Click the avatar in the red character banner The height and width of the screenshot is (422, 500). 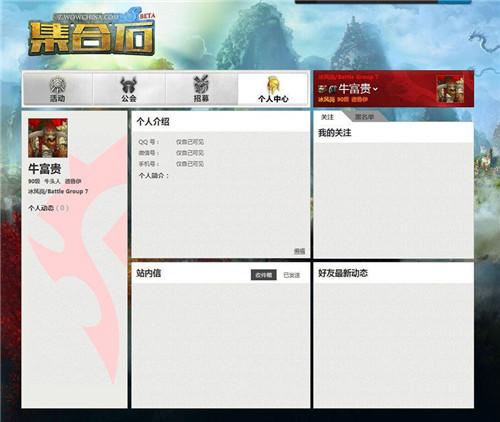[450, 88]
